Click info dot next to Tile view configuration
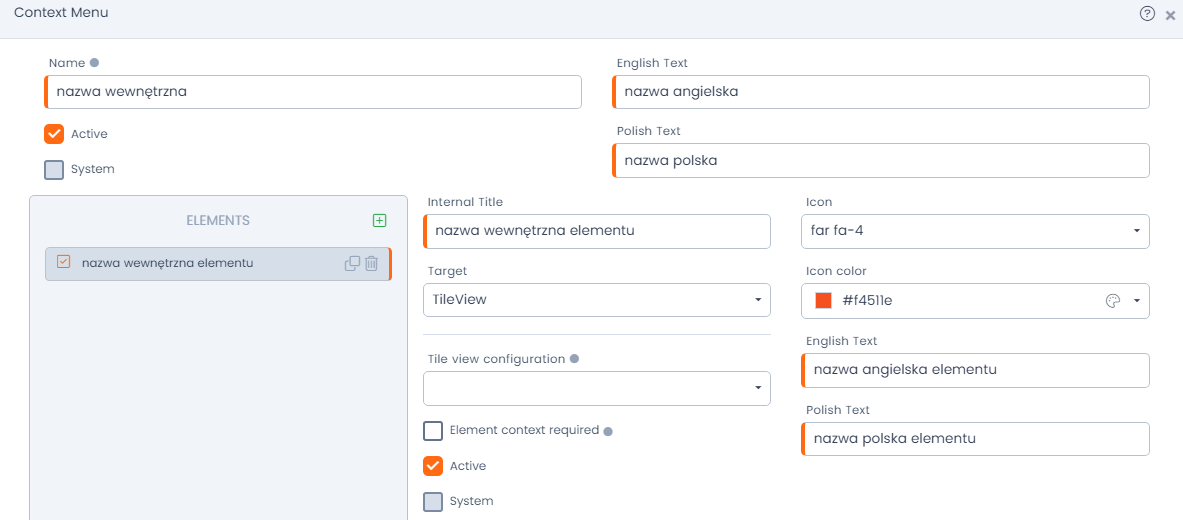The width and height of the screenshot is (1183, 520). (574, 359)
